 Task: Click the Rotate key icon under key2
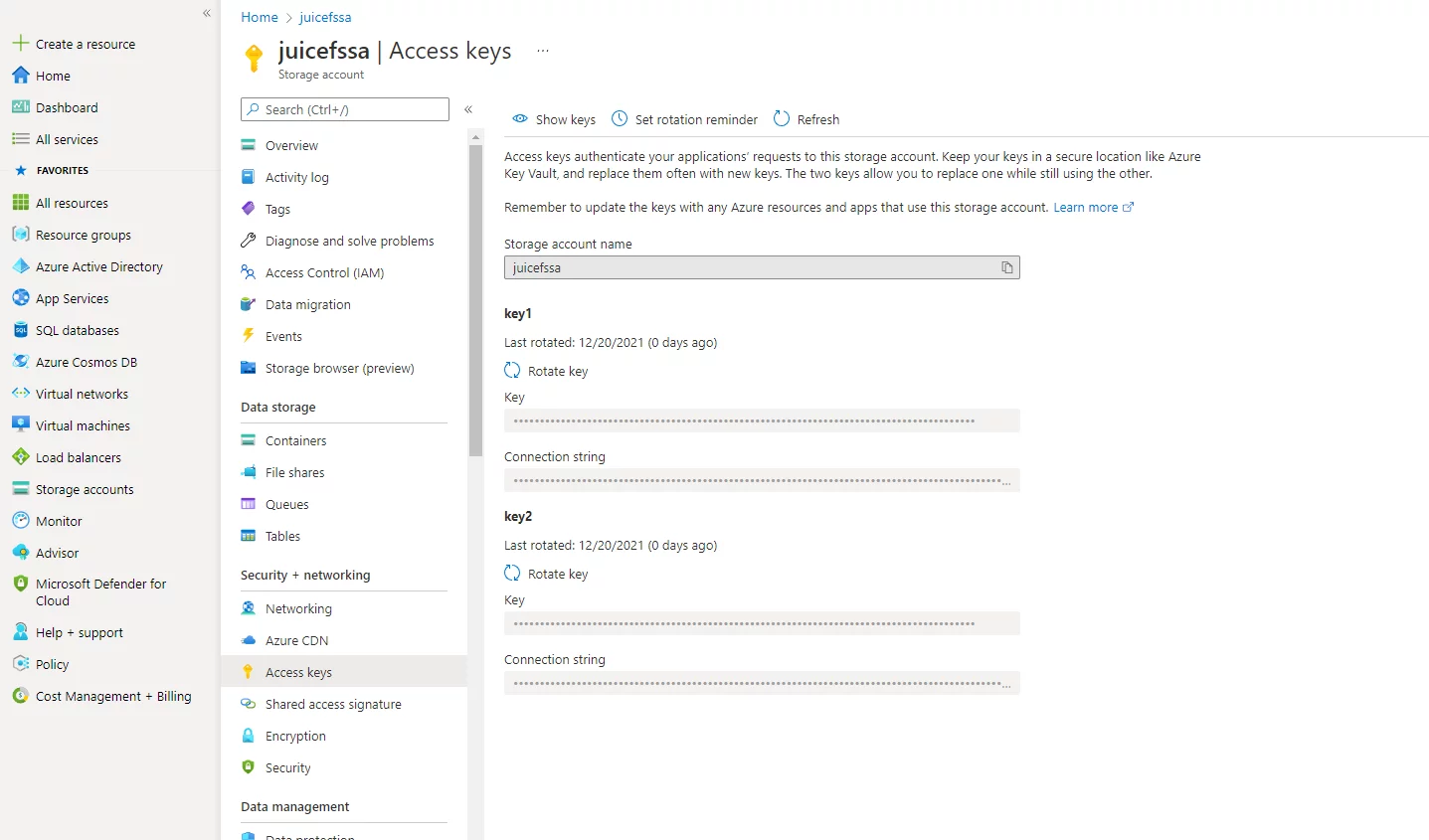point(512,574)
